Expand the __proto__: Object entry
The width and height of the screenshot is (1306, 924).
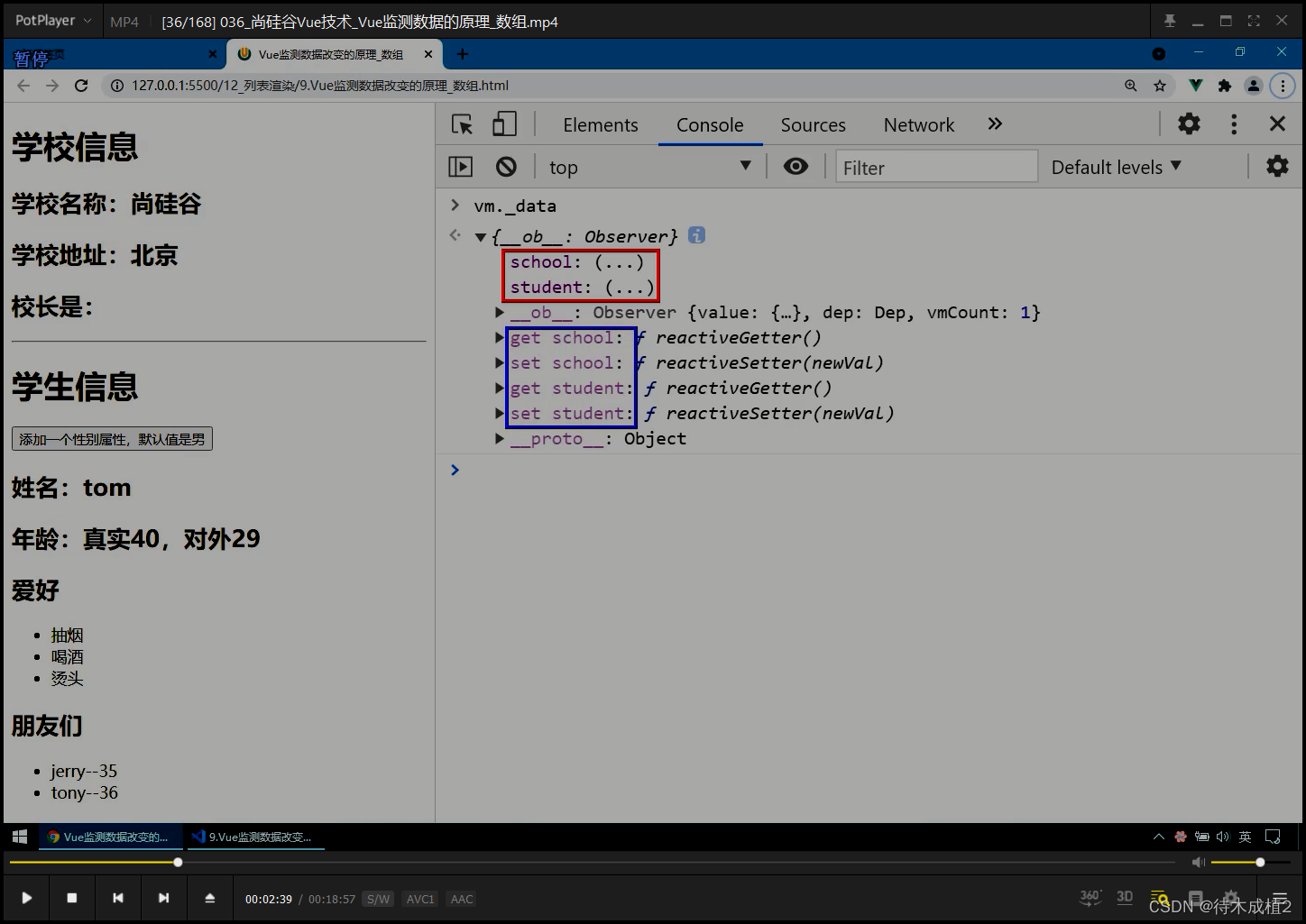pyautogui.click(x=500, y=439)
